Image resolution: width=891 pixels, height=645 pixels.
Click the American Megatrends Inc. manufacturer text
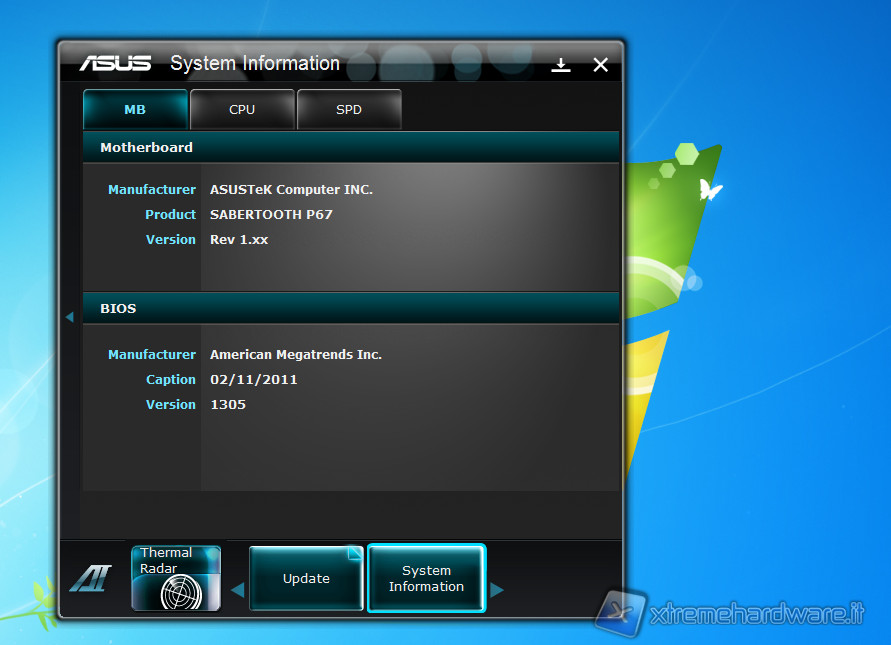pyautogui.click(x=296, y=355)
